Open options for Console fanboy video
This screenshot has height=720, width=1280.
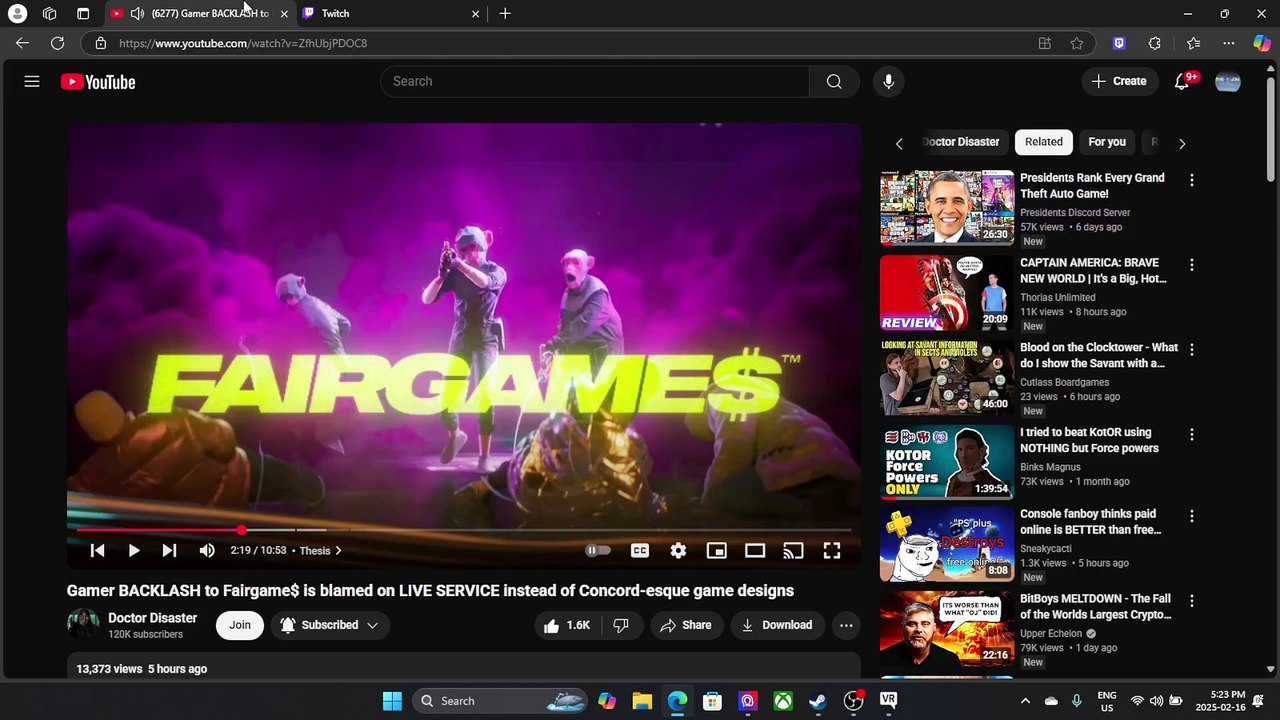1191,516
